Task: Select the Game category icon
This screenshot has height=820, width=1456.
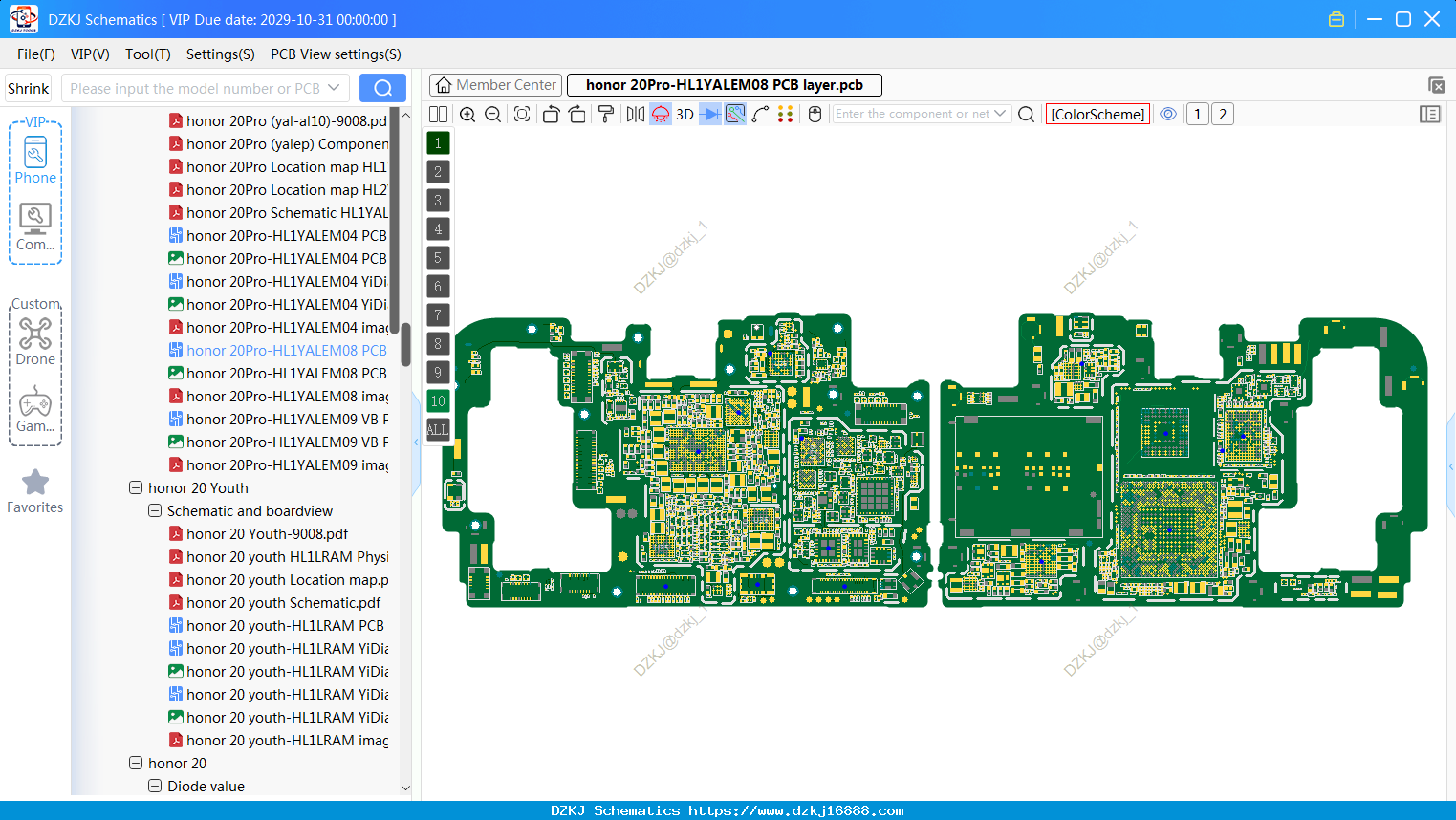Action: (35, 409)
